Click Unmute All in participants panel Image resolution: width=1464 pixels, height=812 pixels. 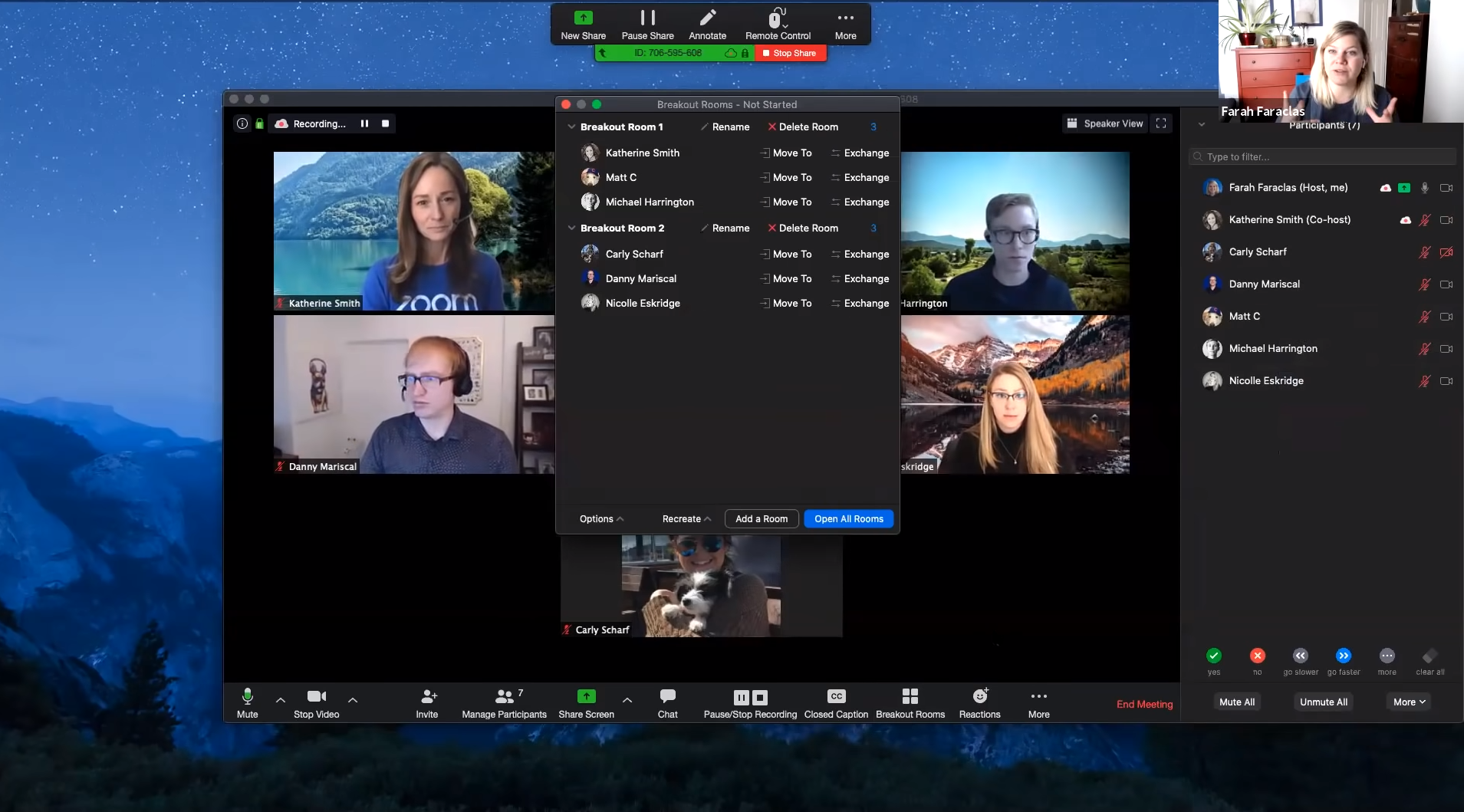(1324, 702)
